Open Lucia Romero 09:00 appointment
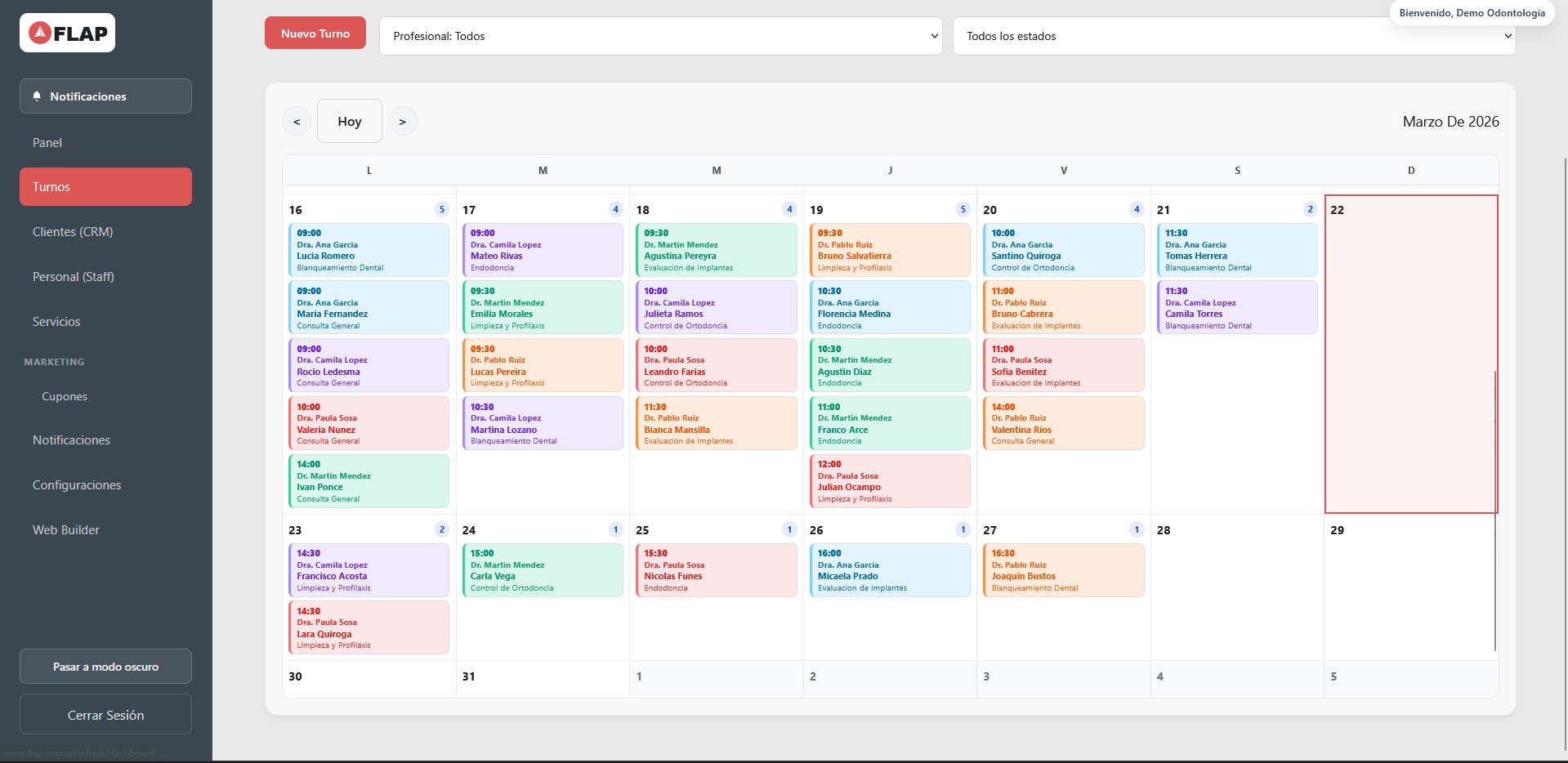 [x=369, y=250]
